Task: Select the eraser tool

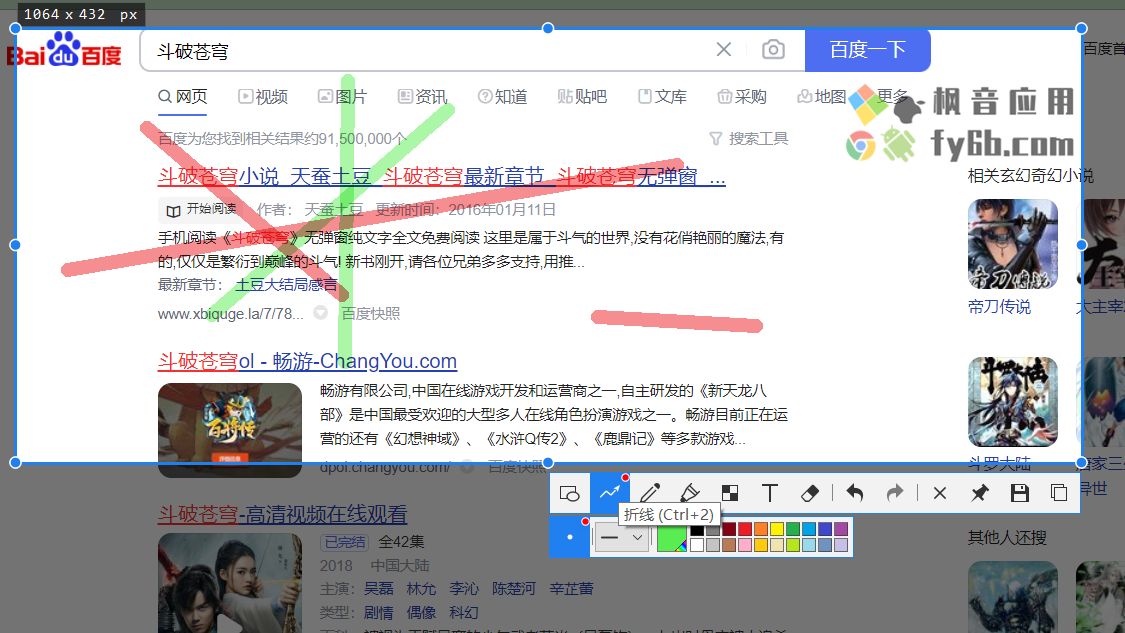Action: pyautogui.click(x=810, y=493)
